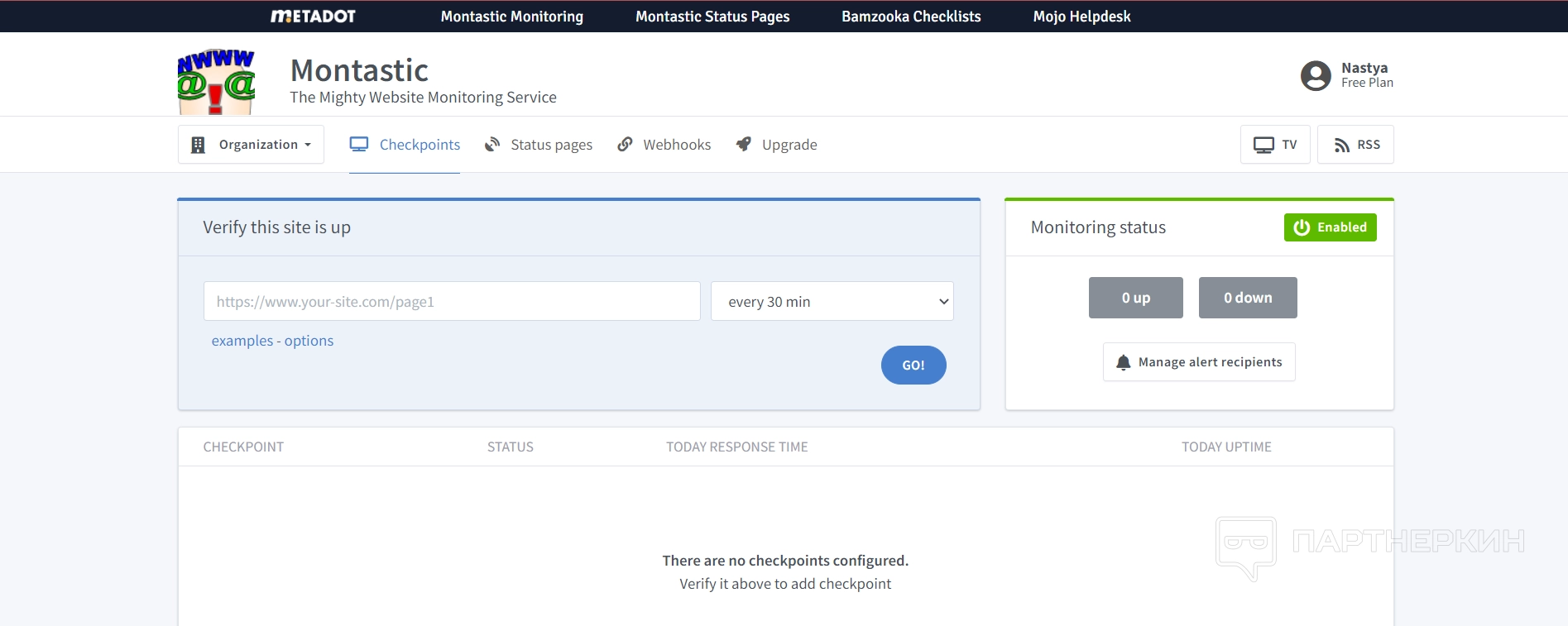
Task: Click the examples link
Action: click(242, 341)
